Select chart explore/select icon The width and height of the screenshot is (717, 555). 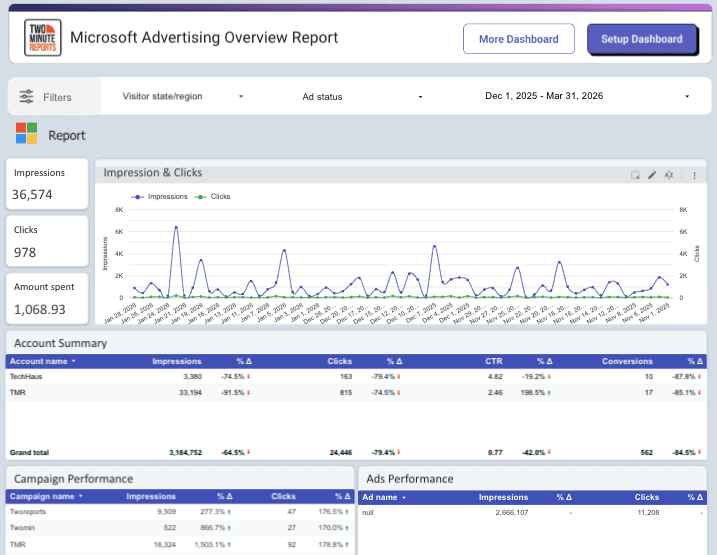pos(635,175)
